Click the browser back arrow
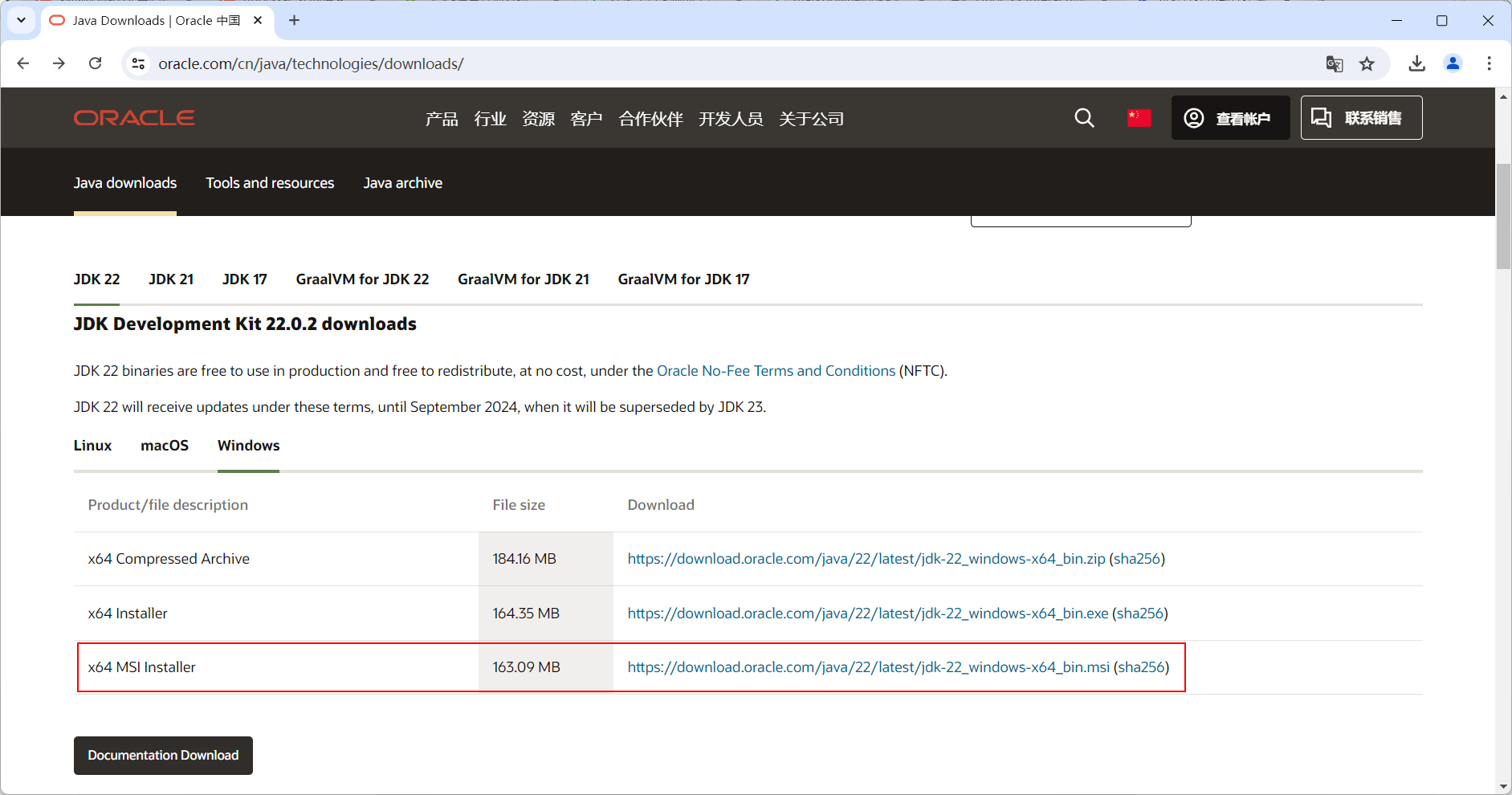This screenshot has width=1512, height=795. (x=23, y=63)
